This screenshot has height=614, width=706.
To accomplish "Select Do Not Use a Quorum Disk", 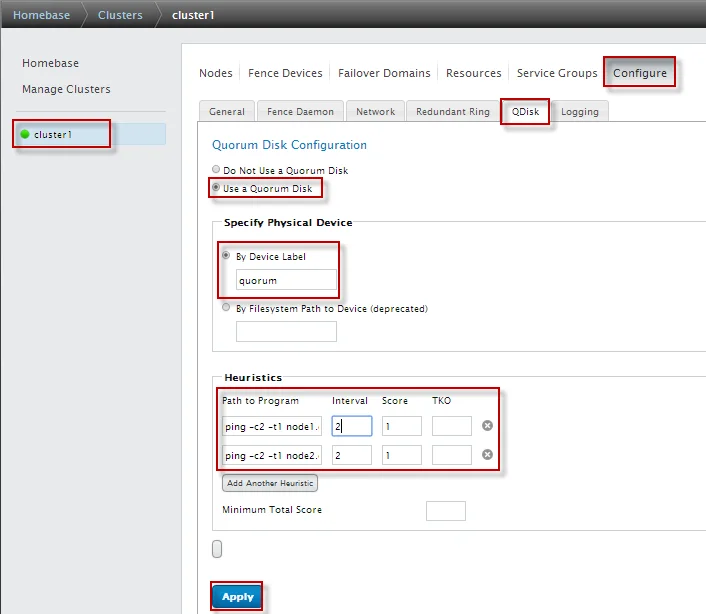I will pos(216,170).
